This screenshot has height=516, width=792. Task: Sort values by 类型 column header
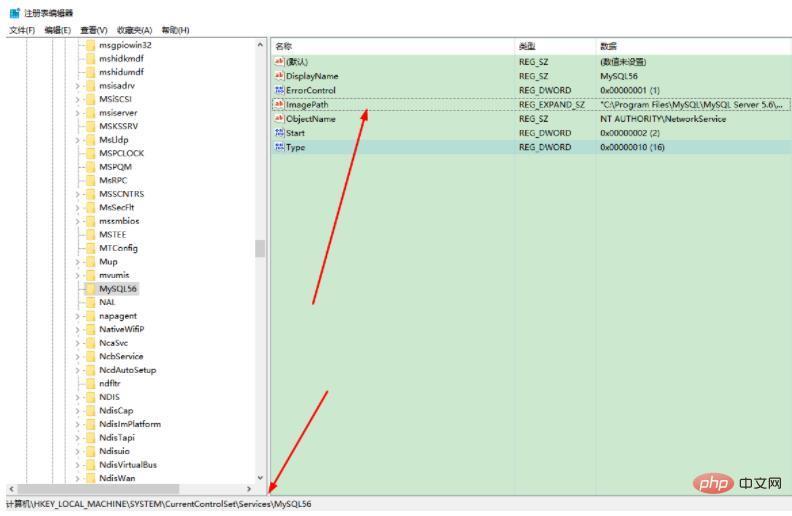pyautogui.click(x=555, y=46)
